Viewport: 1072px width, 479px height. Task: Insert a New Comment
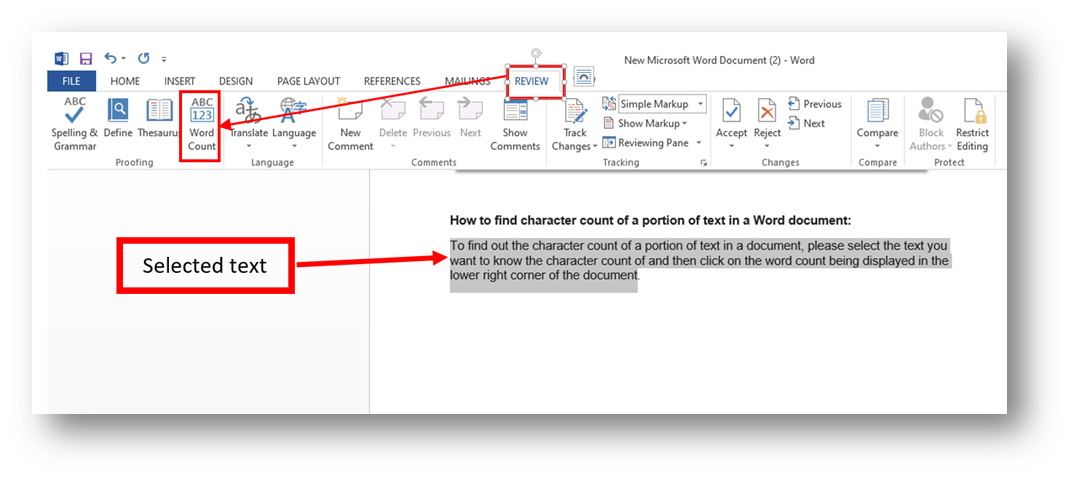point(351,124)
